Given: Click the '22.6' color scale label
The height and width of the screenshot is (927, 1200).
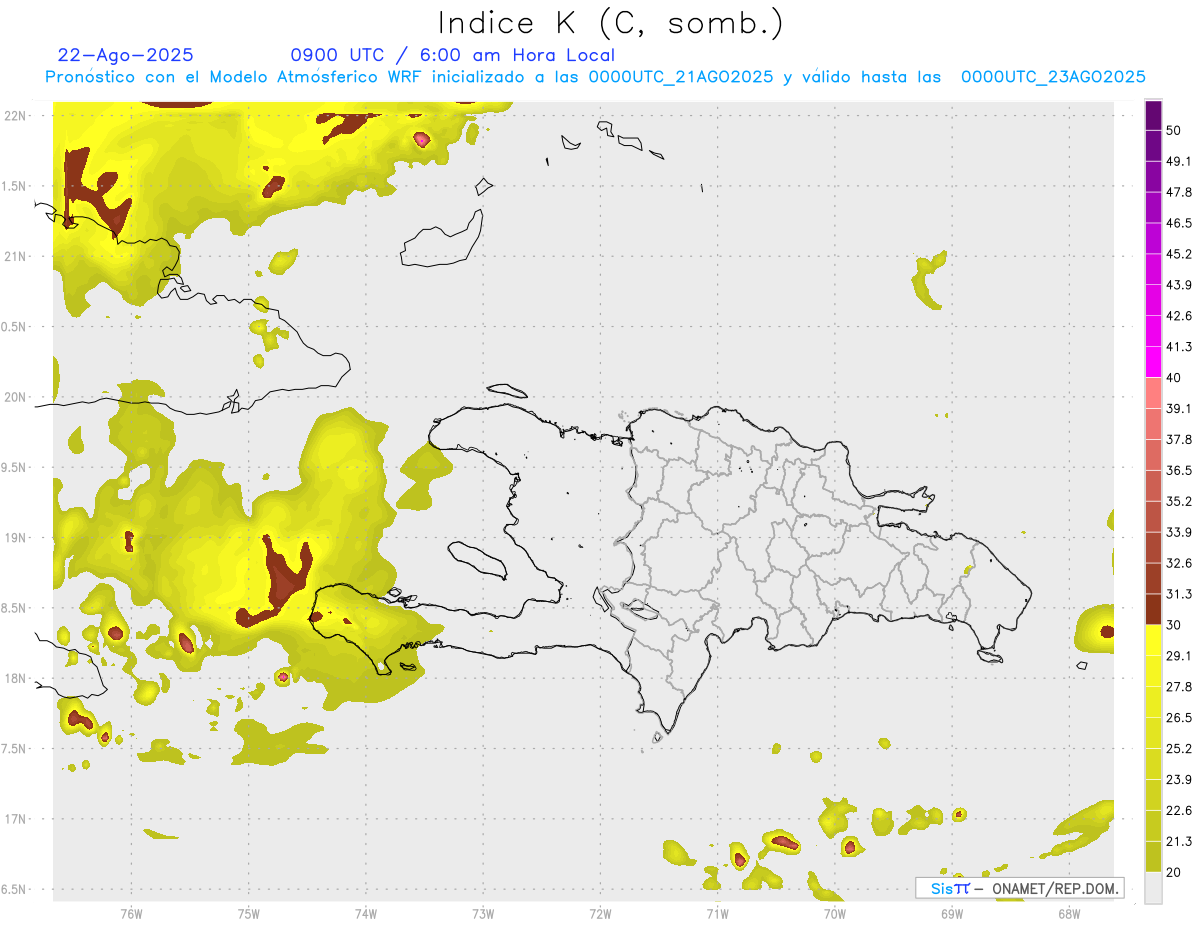Looking at the screenshot, I should (x=1179, y=810).
